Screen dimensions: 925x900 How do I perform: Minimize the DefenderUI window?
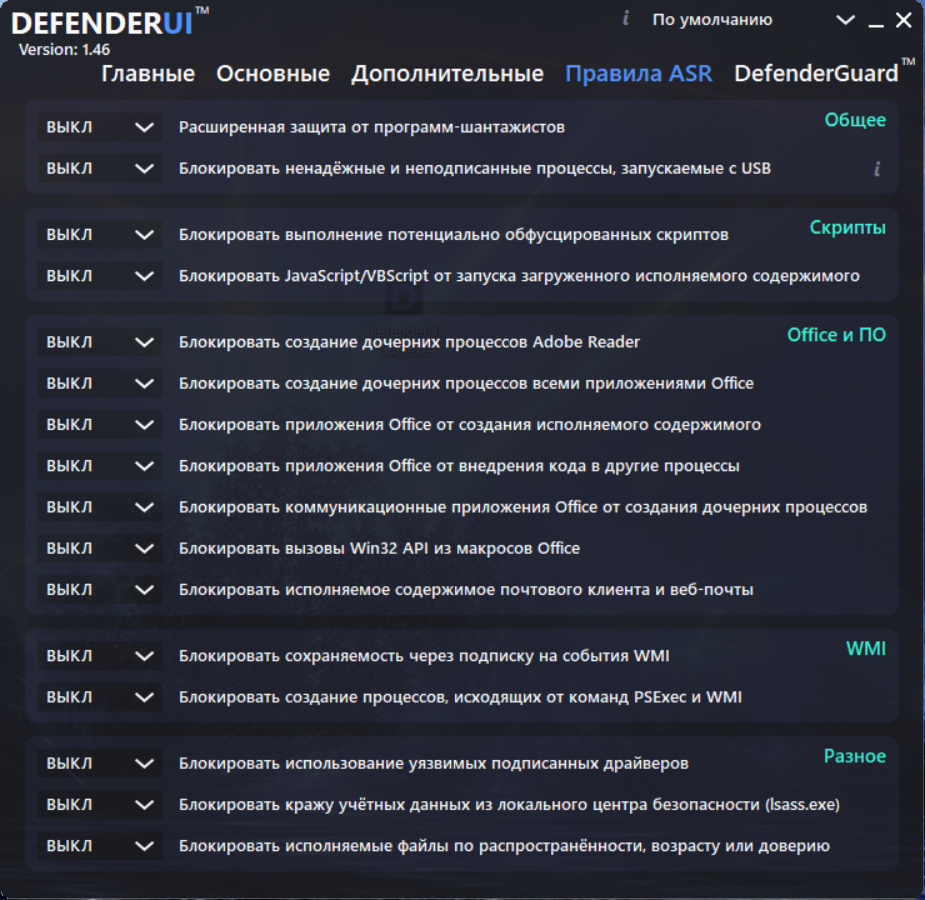[x=876, y=25]
